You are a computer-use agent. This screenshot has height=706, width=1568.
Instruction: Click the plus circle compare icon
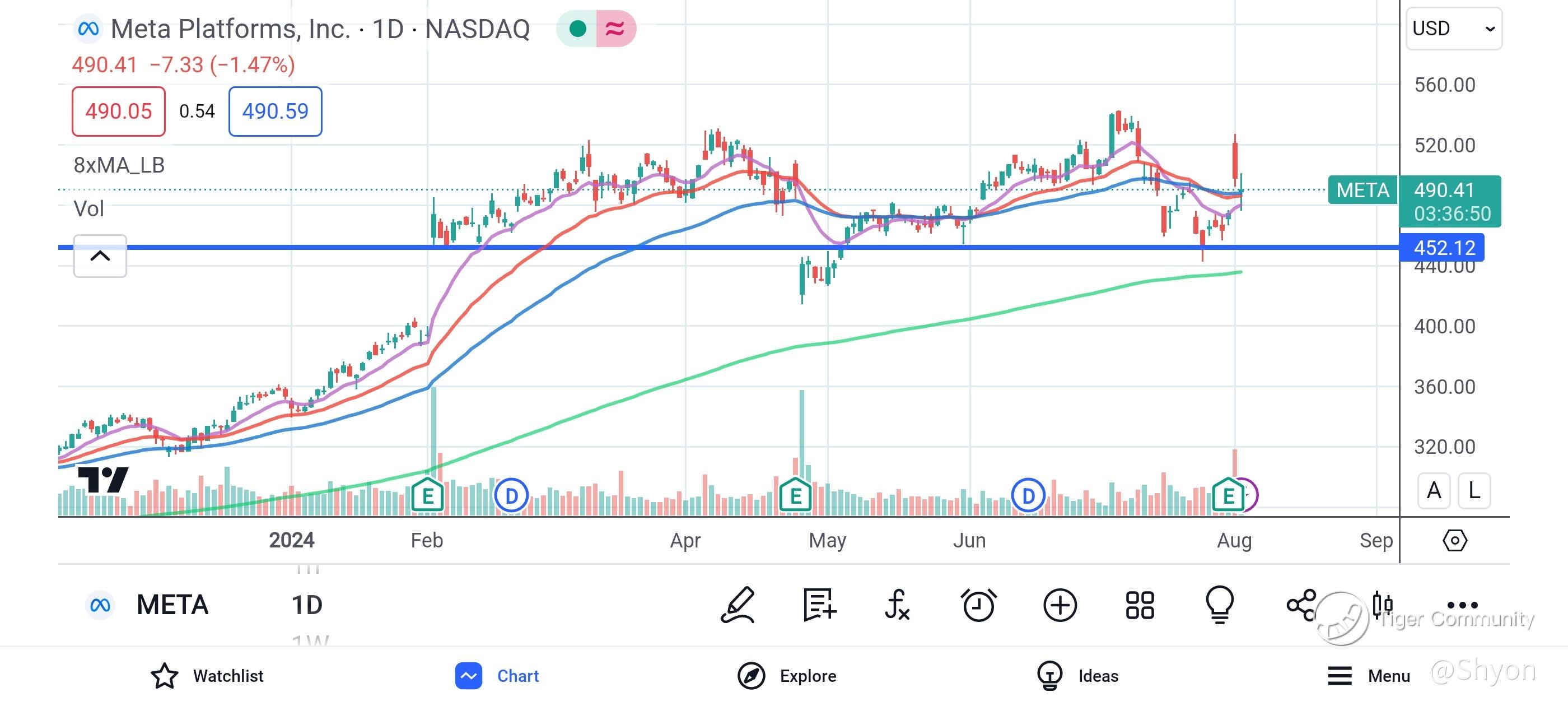point(1060,605)
